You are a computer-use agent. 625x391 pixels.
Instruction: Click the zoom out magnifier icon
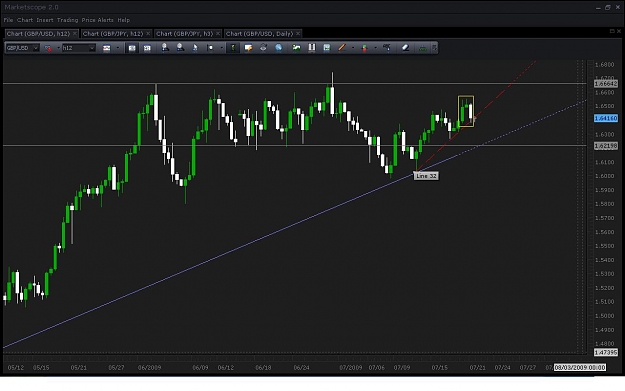(x=180, y=48)
